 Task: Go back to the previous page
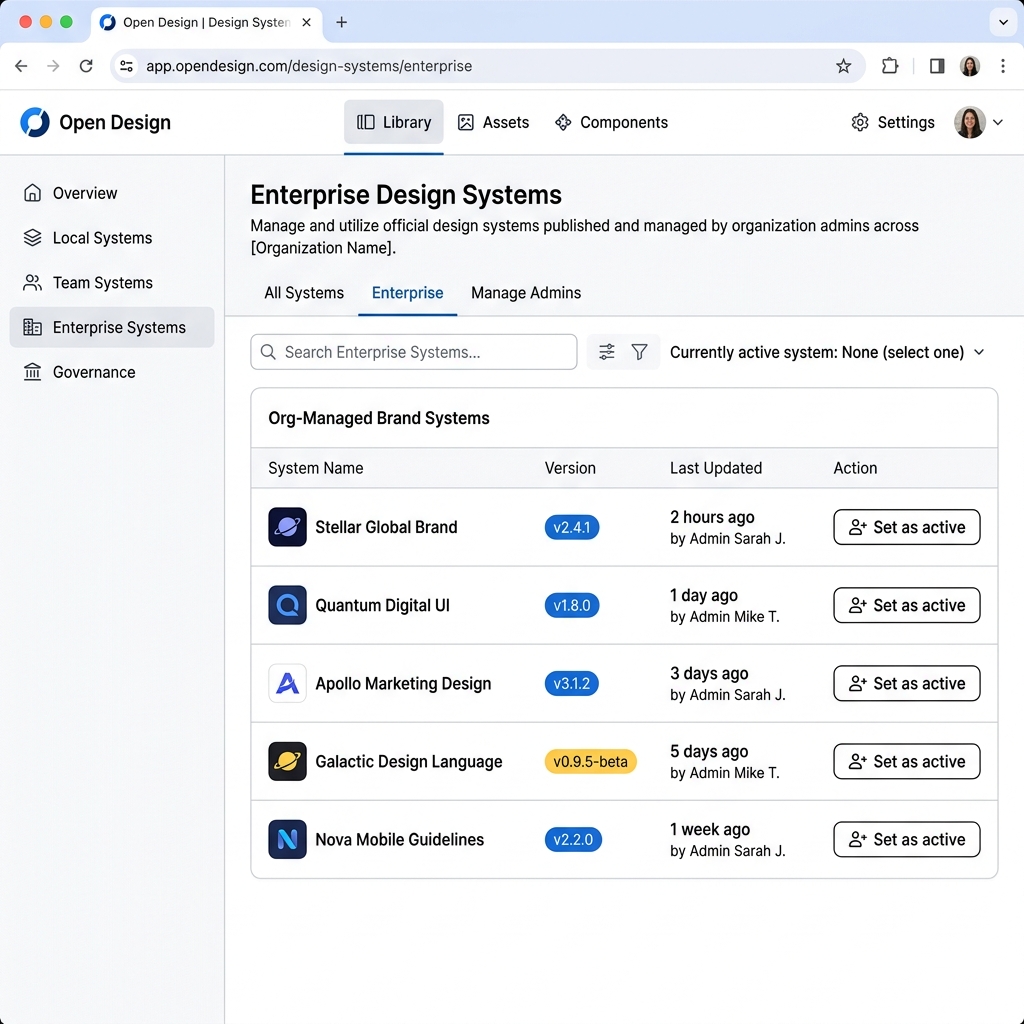pyautogui.click(x=21, y=66)
